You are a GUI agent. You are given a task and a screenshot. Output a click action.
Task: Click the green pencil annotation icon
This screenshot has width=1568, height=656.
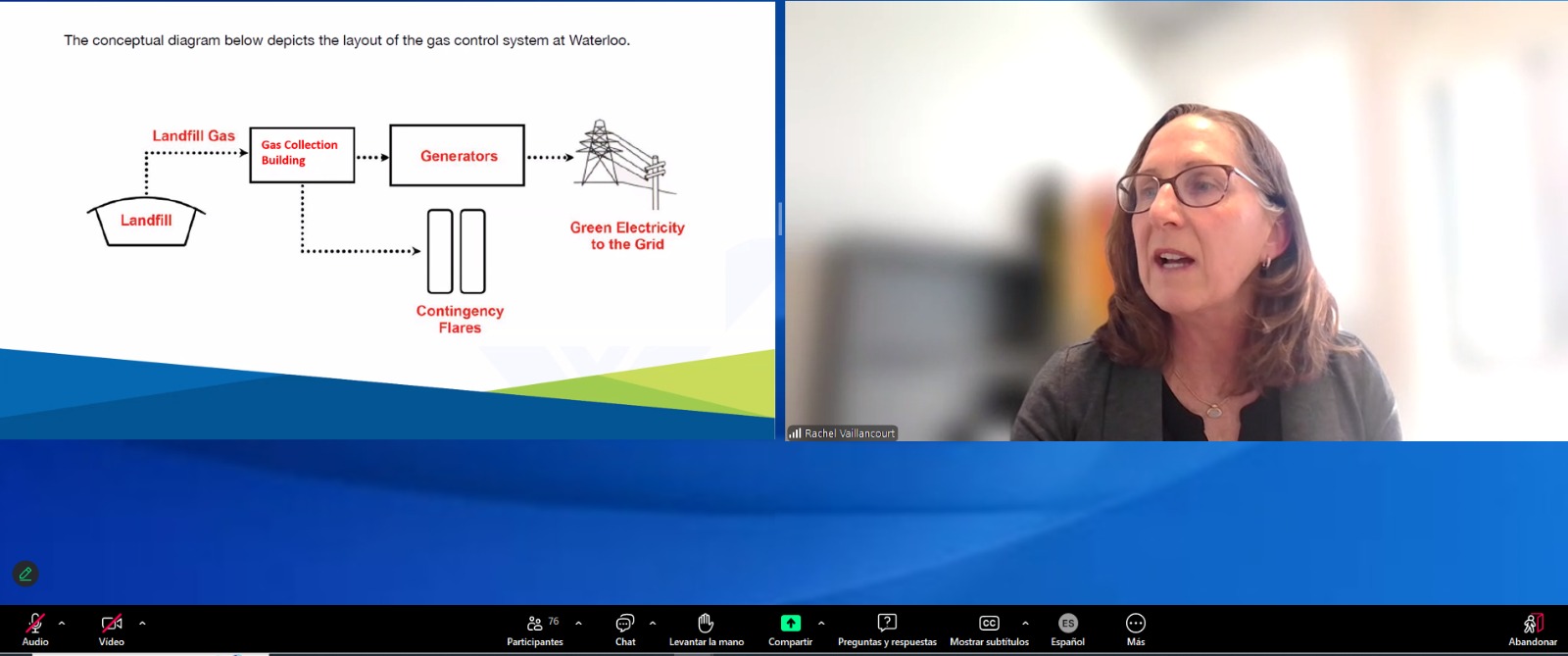point(25,574)
